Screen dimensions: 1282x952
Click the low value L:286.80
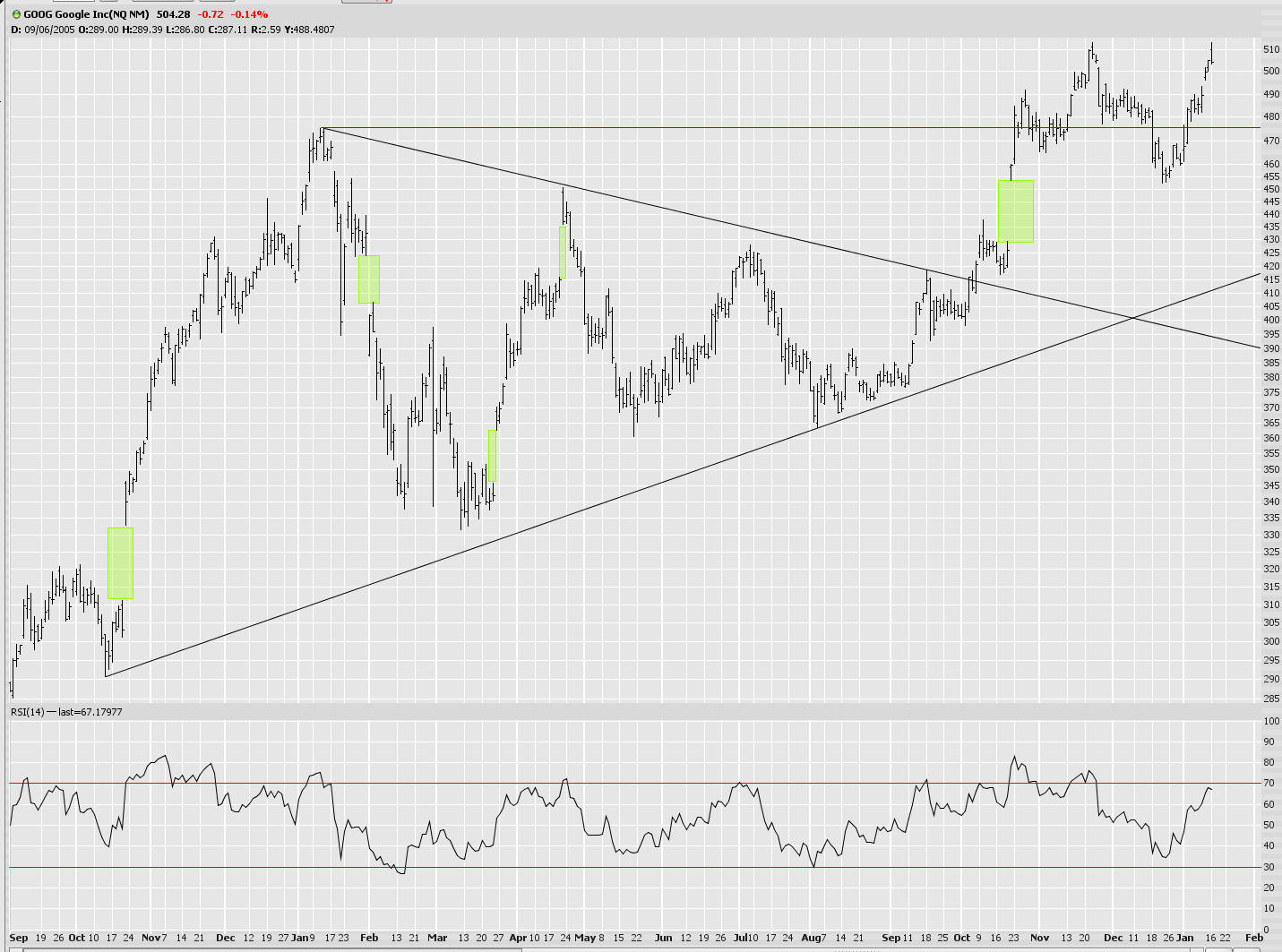pyautogui.click(x=185, y=30)
